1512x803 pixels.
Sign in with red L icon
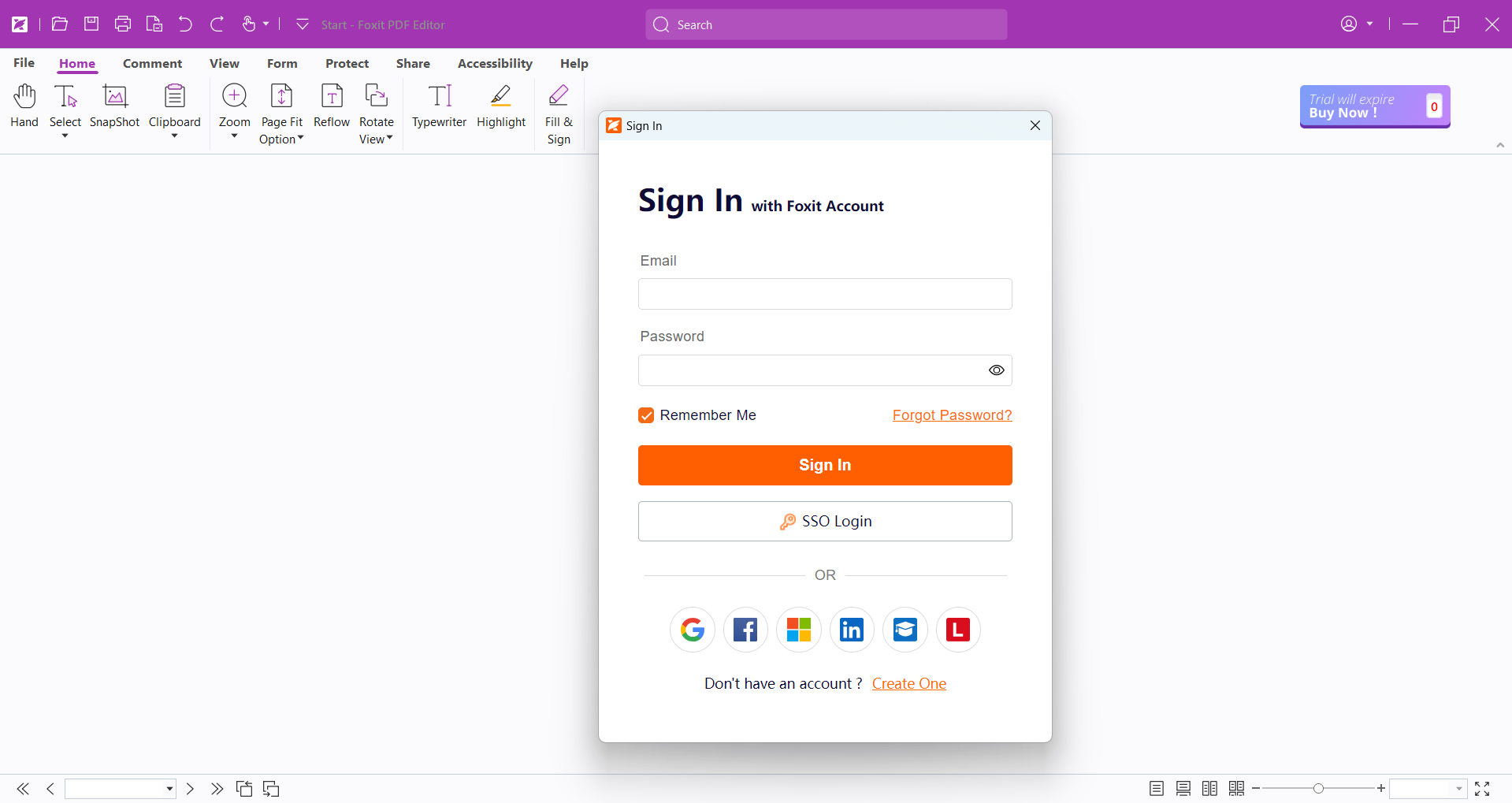click(958, 630)
